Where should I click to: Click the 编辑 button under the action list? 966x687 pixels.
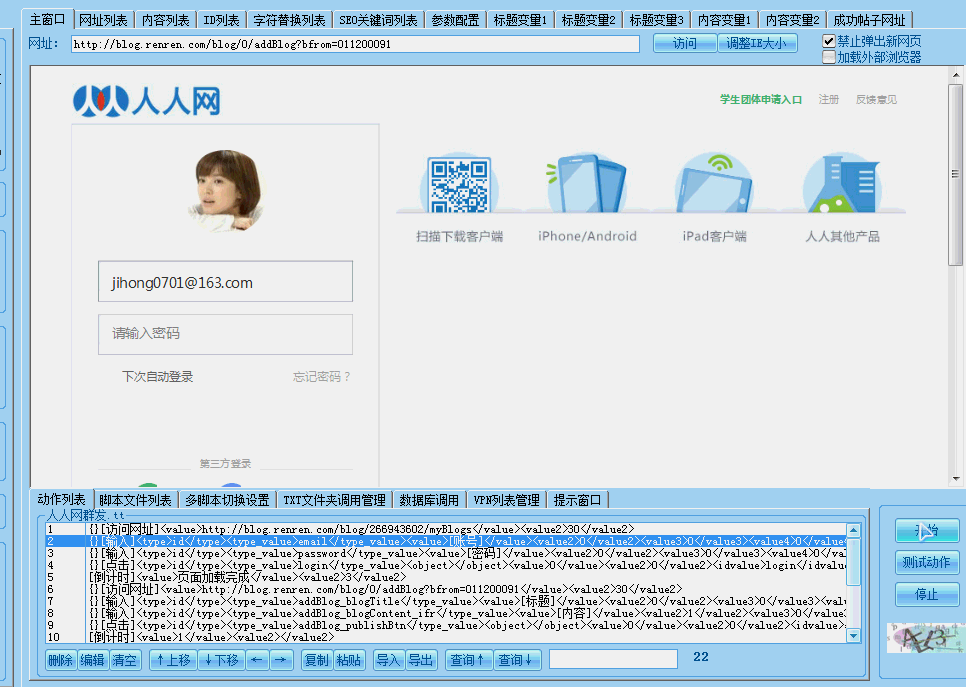tap(92, 660)
